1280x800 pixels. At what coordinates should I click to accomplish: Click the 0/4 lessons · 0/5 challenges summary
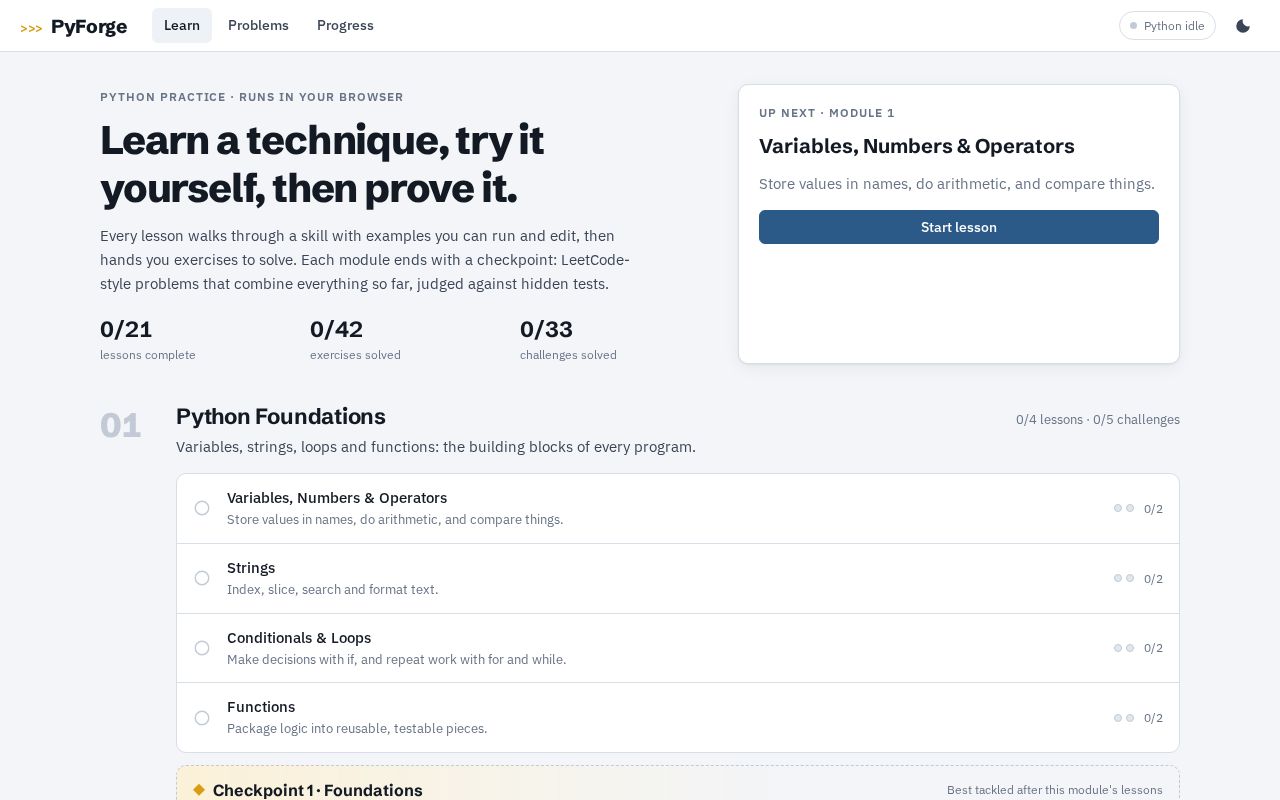point(1098,420)
